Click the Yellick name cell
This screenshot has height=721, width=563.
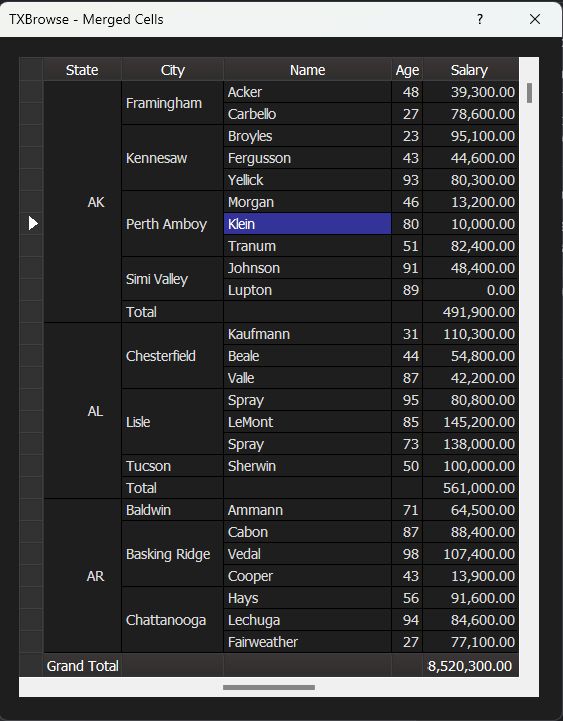point(307,180)
